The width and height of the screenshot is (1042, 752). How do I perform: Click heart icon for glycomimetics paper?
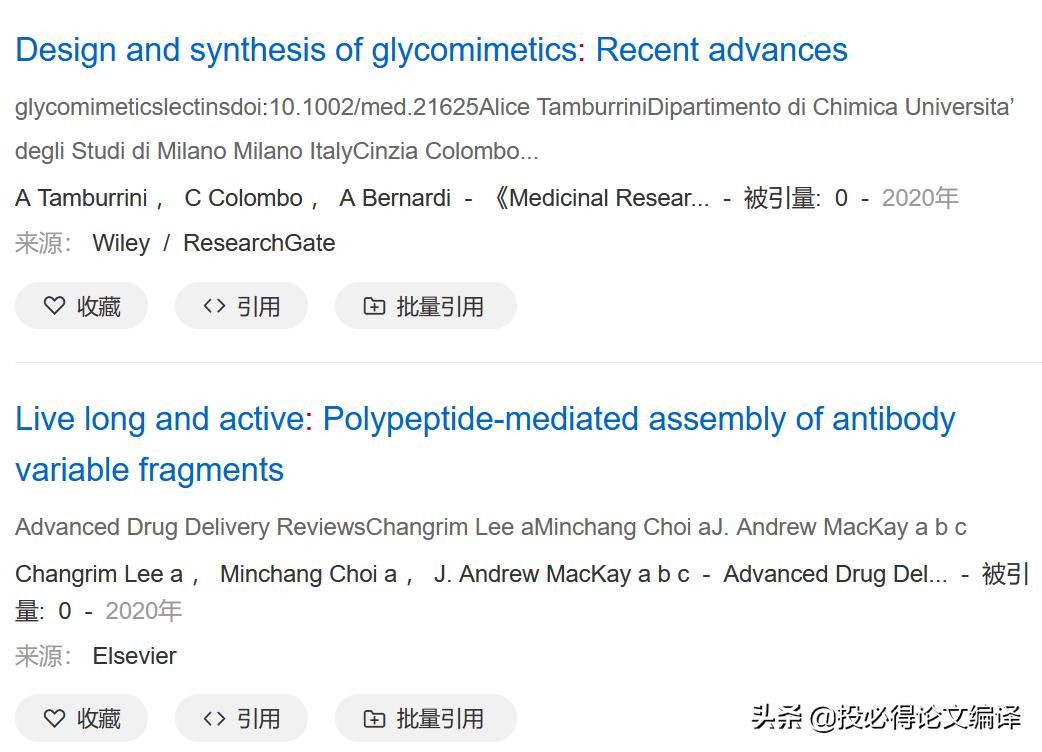(55, 306)
